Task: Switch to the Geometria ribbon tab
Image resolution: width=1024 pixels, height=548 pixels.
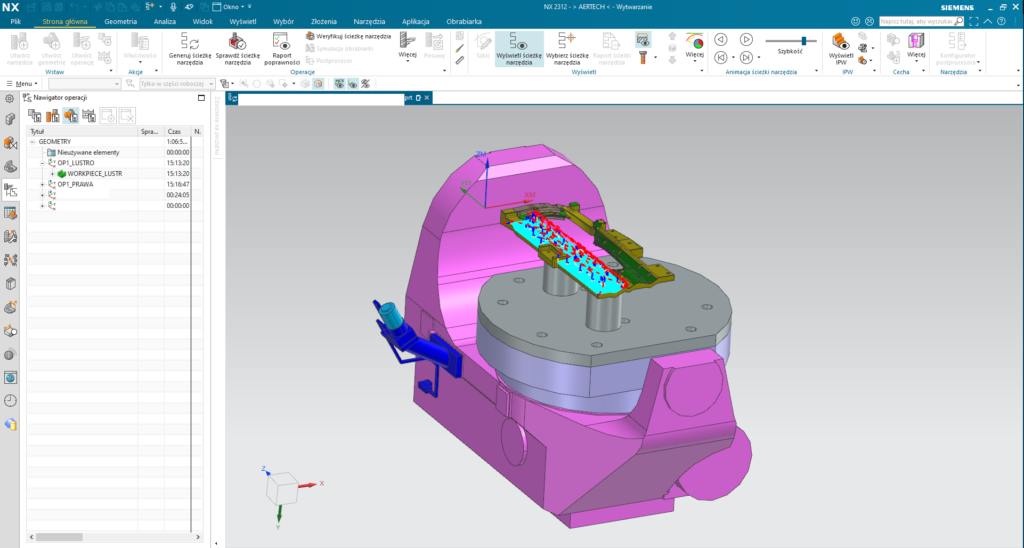Action: tap(121, 22)
